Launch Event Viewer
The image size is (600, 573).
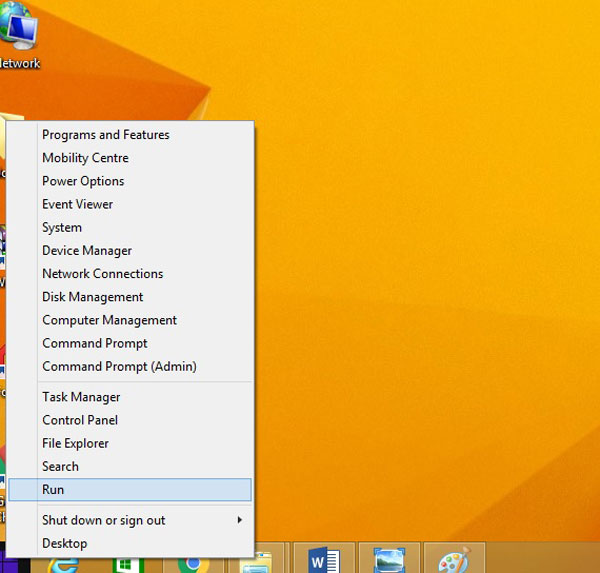(x=130, y=204)
